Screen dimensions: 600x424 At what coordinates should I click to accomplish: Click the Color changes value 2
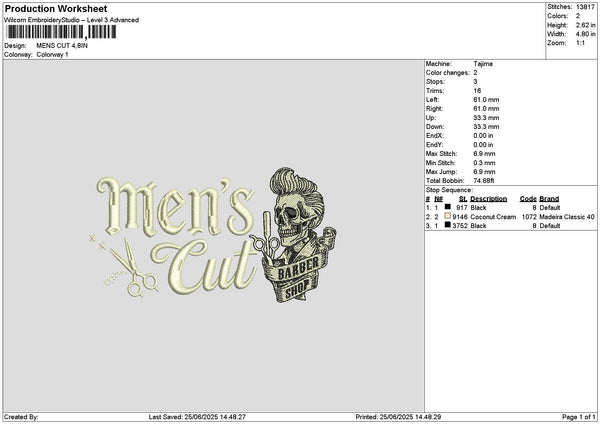pos(475,73)
